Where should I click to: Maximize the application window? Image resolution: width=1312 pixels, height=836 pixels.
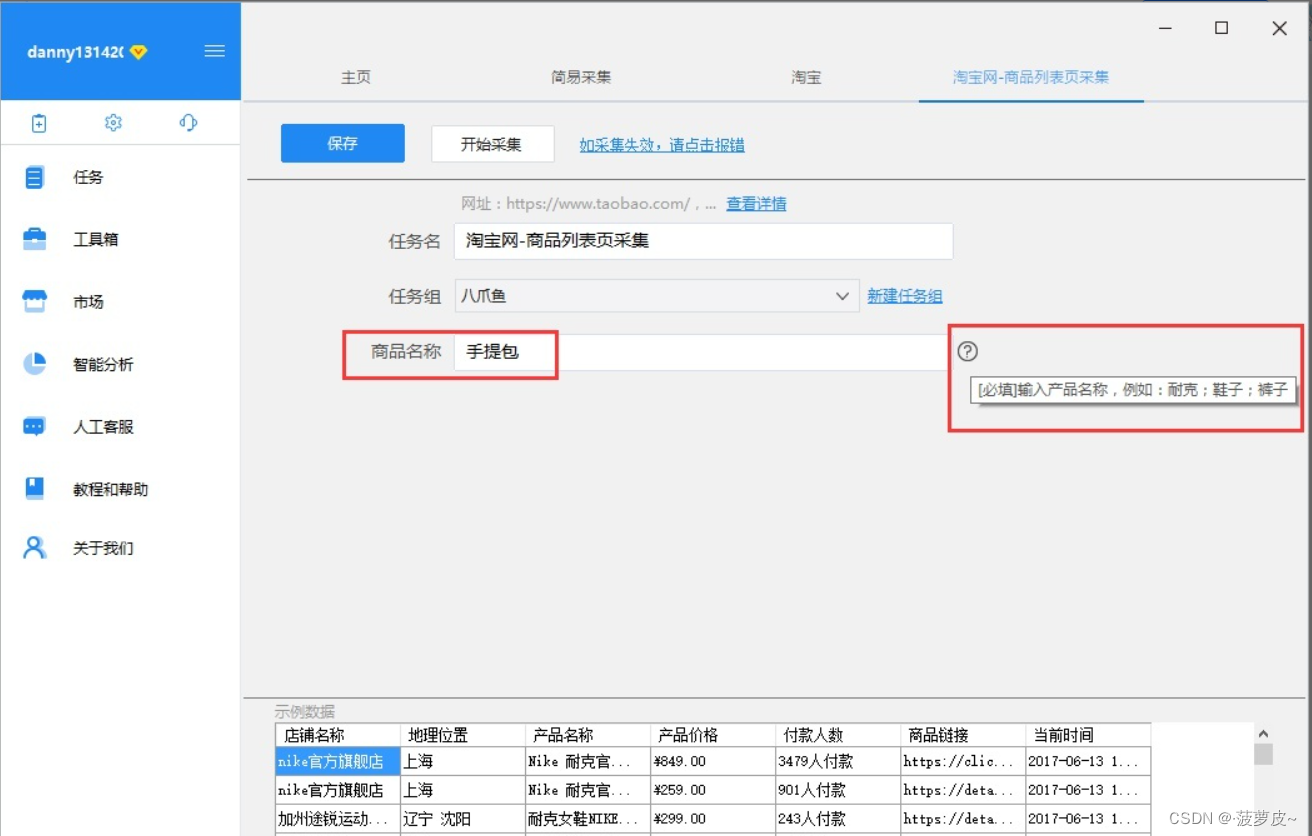click(x=1221, y=28)
